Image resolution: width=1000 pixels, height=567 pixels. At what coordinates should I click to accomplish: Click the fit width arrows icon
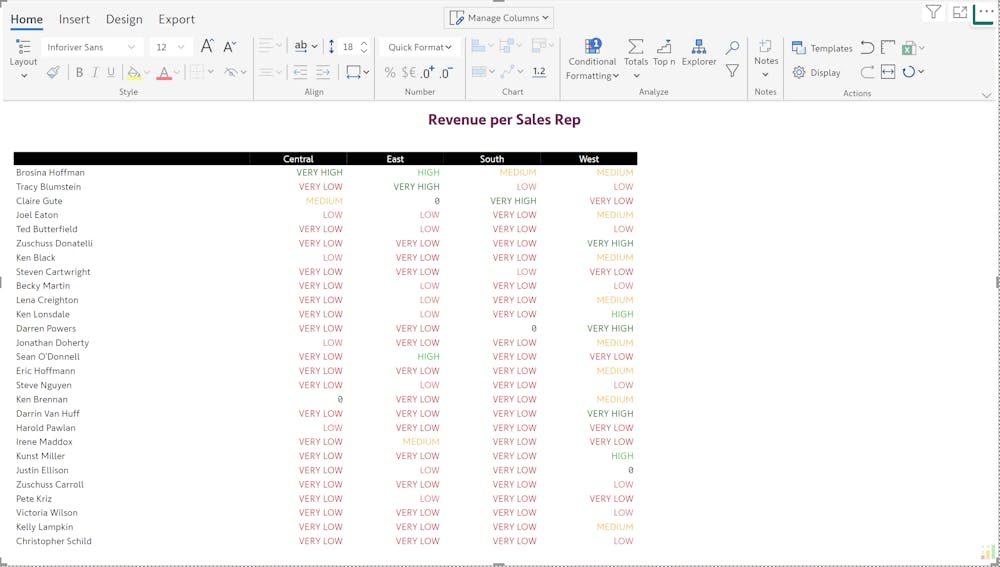(888, 72)
